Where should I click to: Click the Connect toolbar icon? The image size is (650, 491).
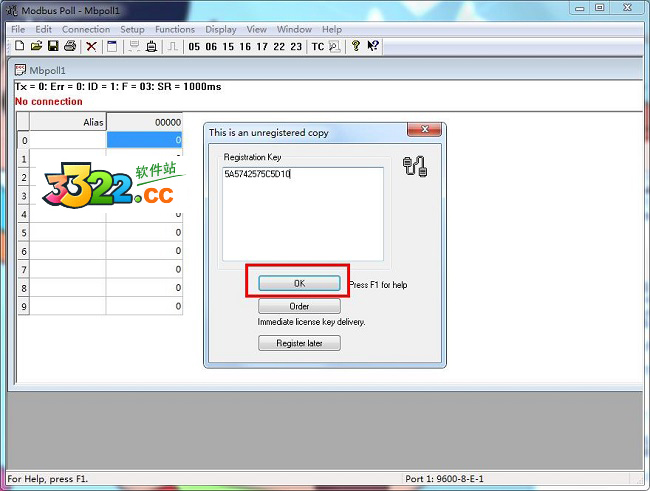133,46
